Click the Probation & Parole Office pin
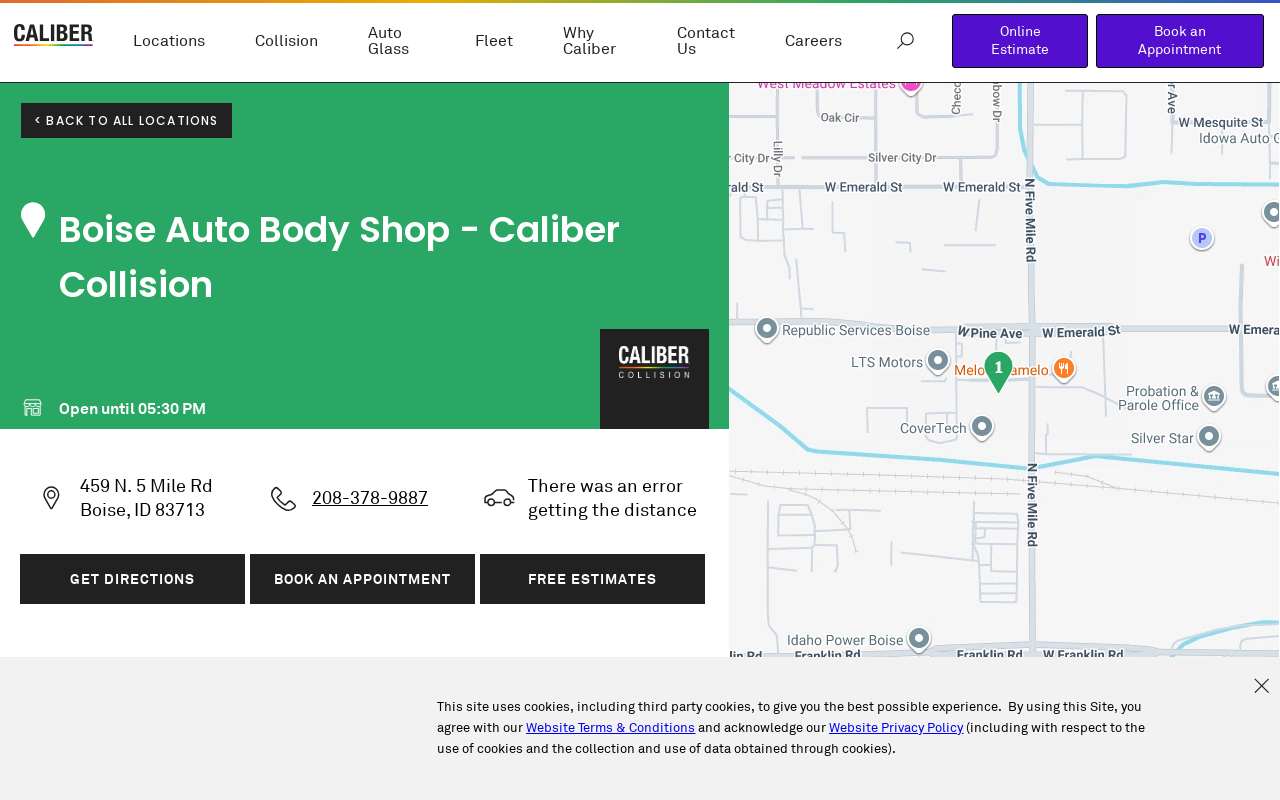 click(x=1214, y=397)
